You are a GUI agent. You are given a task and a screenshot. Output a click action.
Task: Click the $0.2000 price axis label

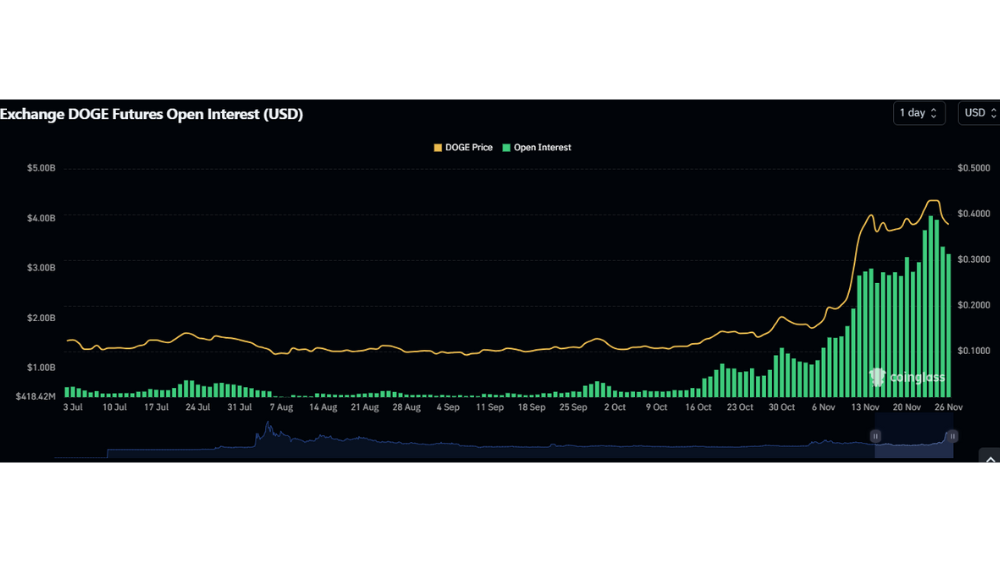974,306
